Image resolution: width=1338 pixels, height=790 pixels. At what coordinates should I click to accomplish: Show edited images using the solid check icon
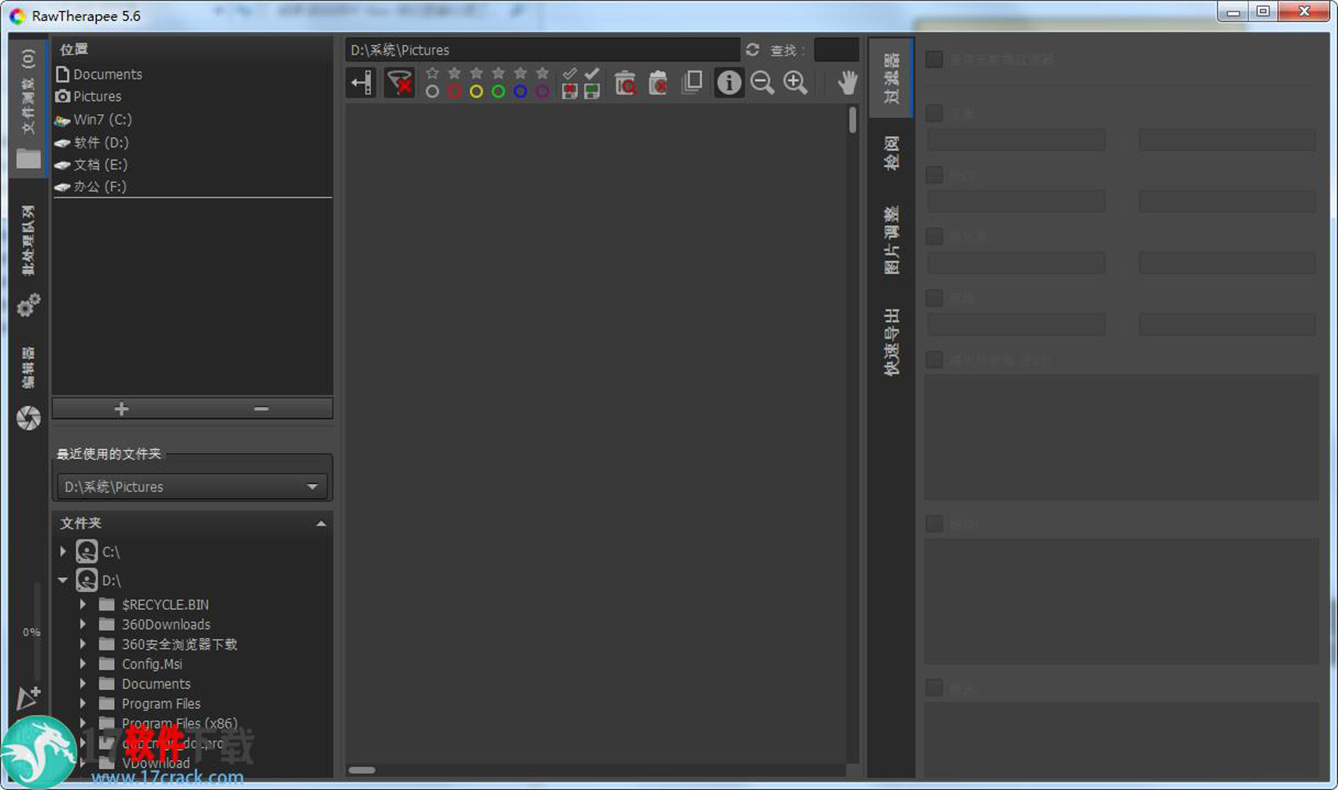click(592, 75)
